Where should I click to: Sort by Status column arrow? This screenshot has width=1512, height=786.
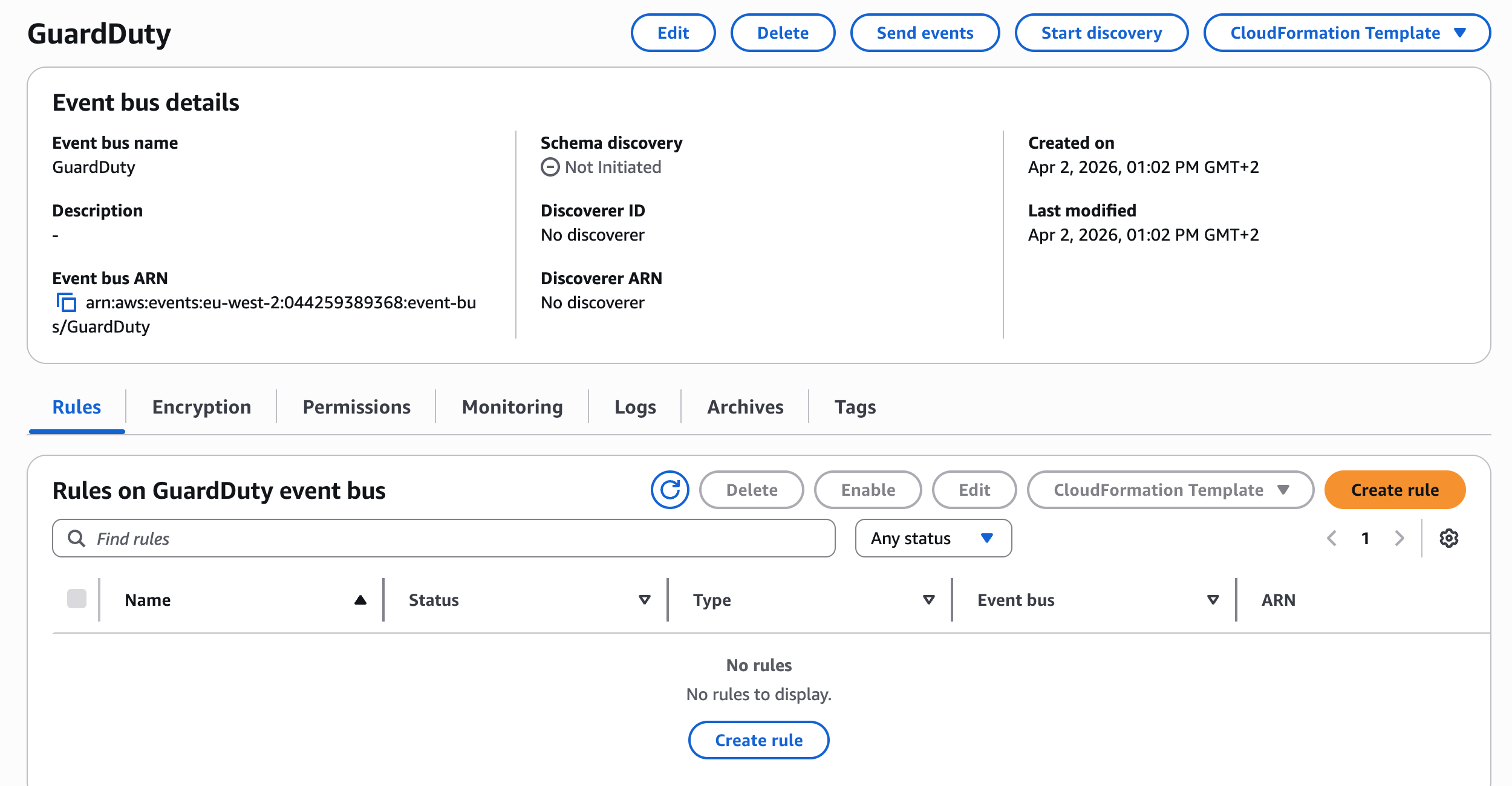(645, 600)
